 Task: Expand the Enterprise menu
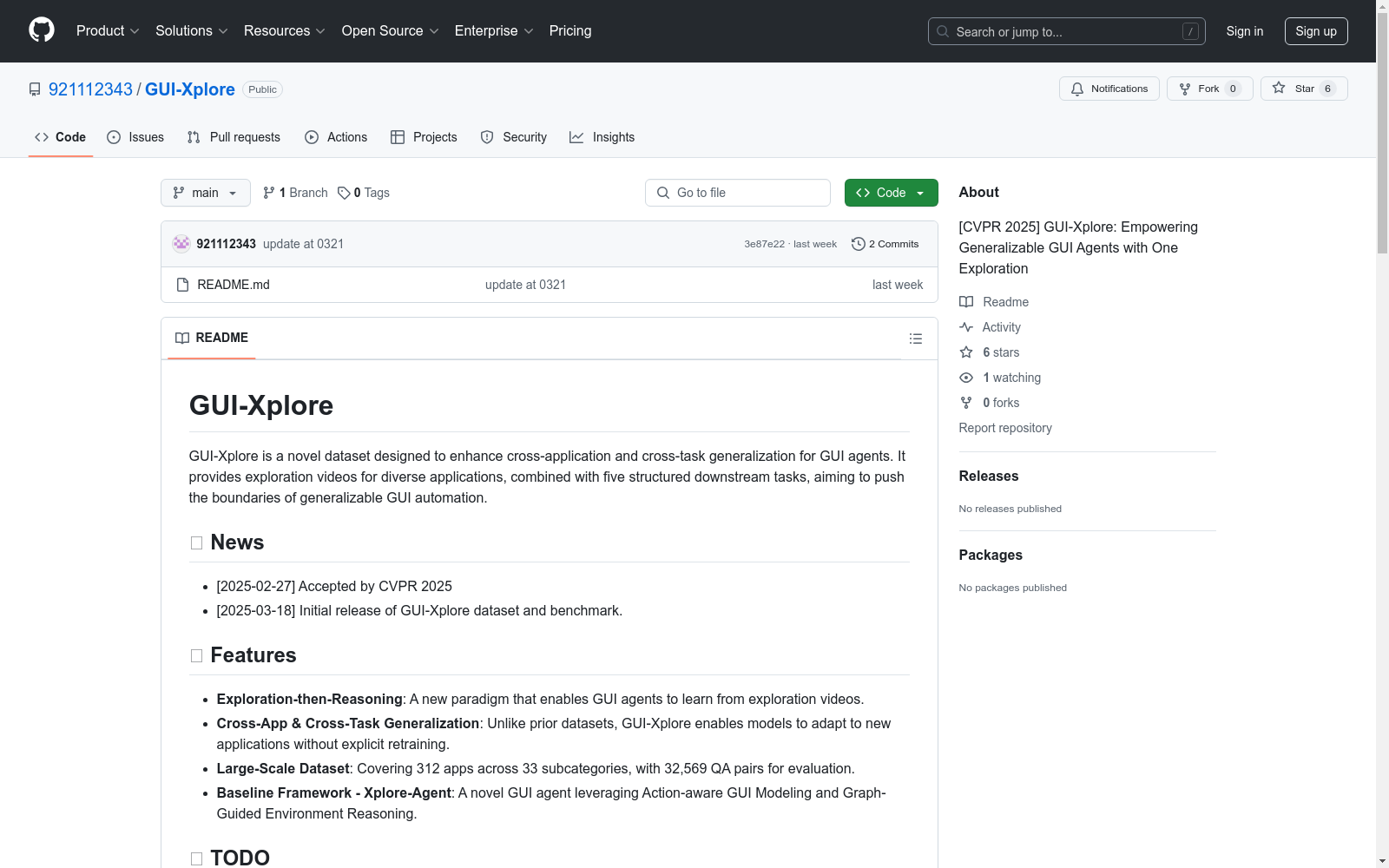coord(494,30)
